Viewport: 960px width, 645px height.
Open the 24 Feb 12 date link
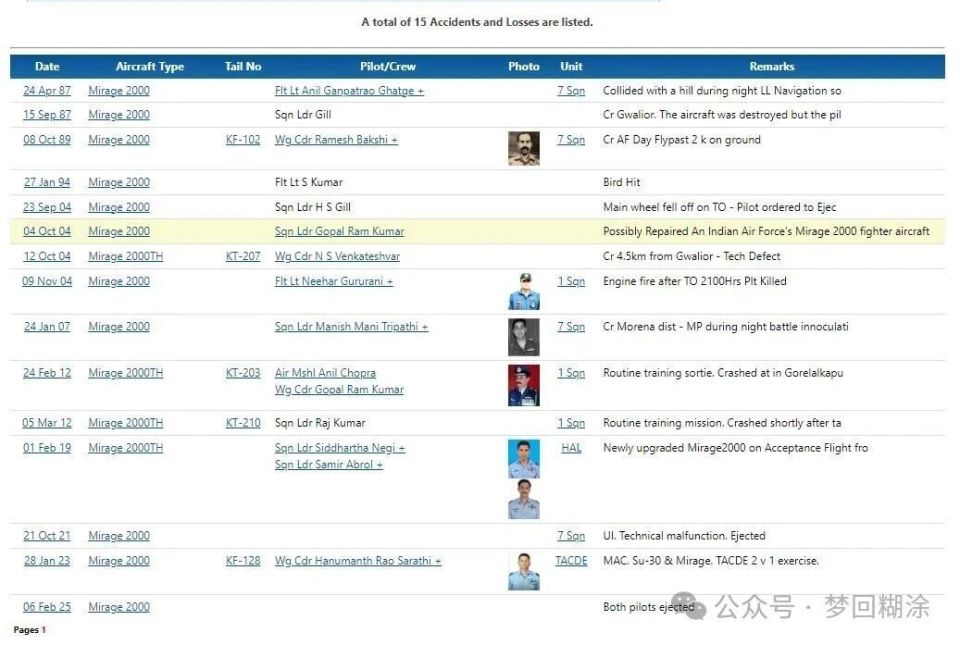[x=47, y=373]
